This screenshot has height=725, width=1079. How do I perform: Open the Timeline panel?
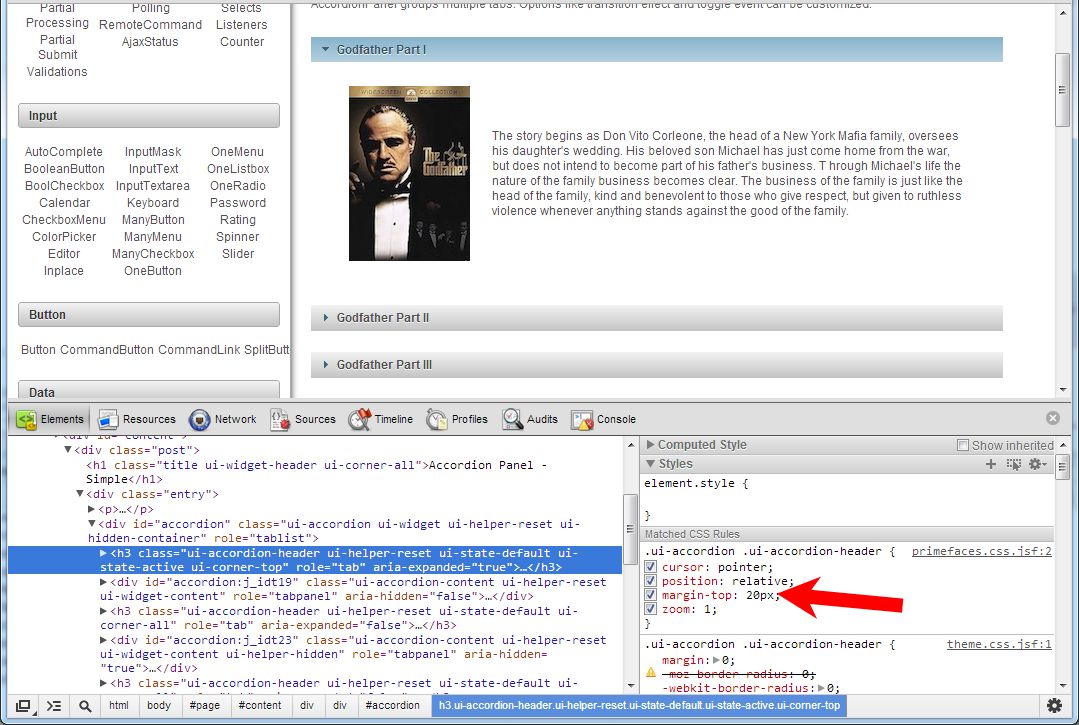click(381, 419)
